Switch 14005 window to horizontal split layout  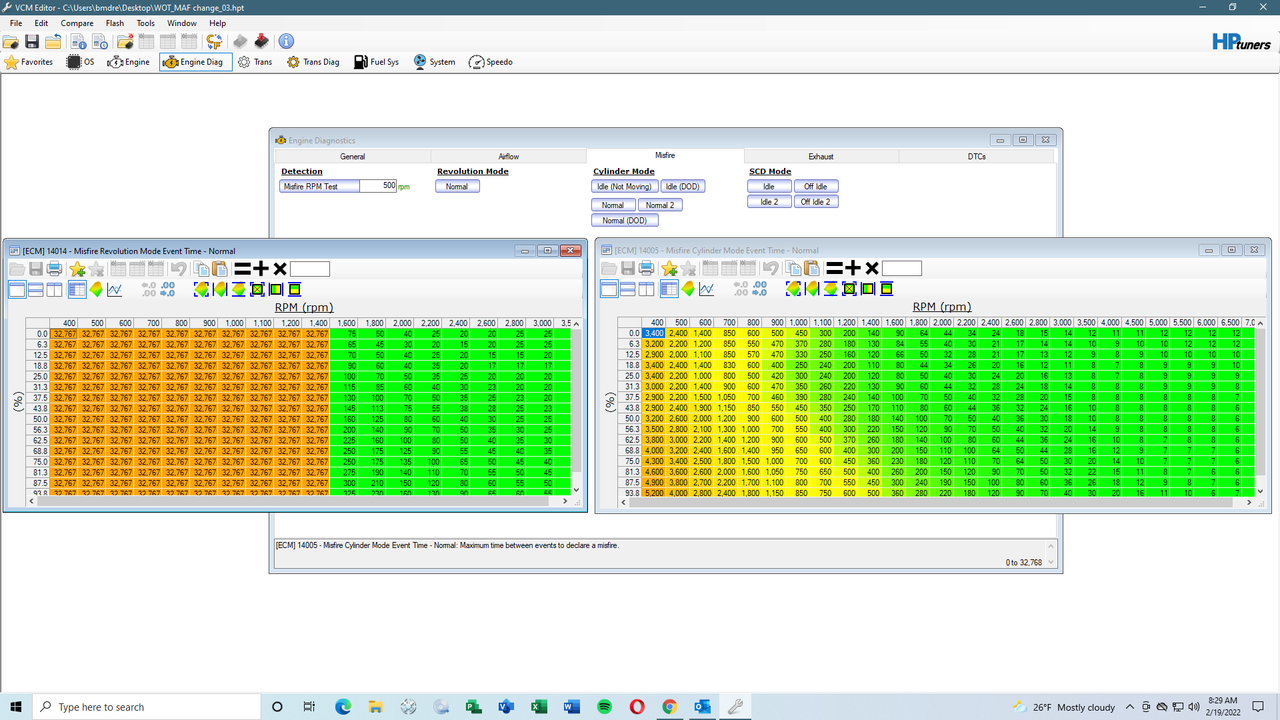click(x=628, y=289)
